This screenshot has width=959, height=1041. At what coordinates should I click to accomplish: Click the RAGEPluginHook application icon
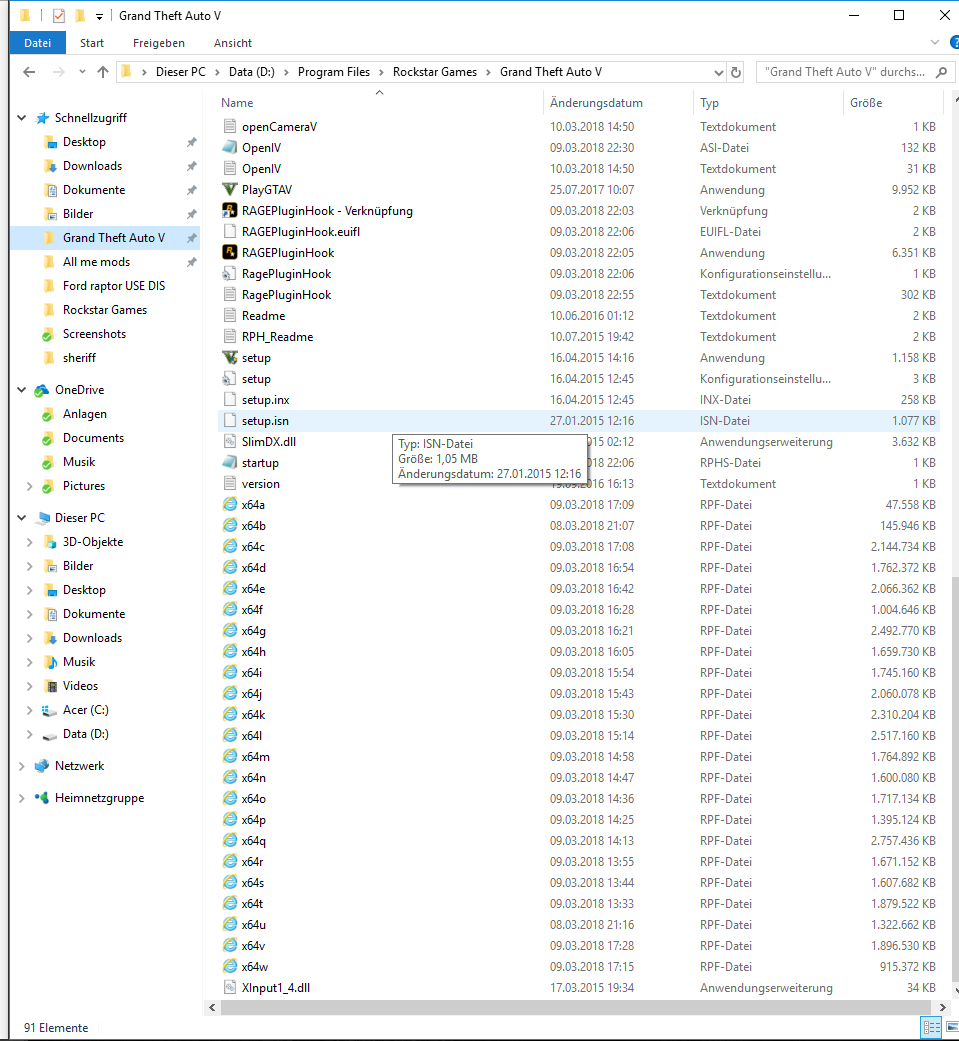230,252
